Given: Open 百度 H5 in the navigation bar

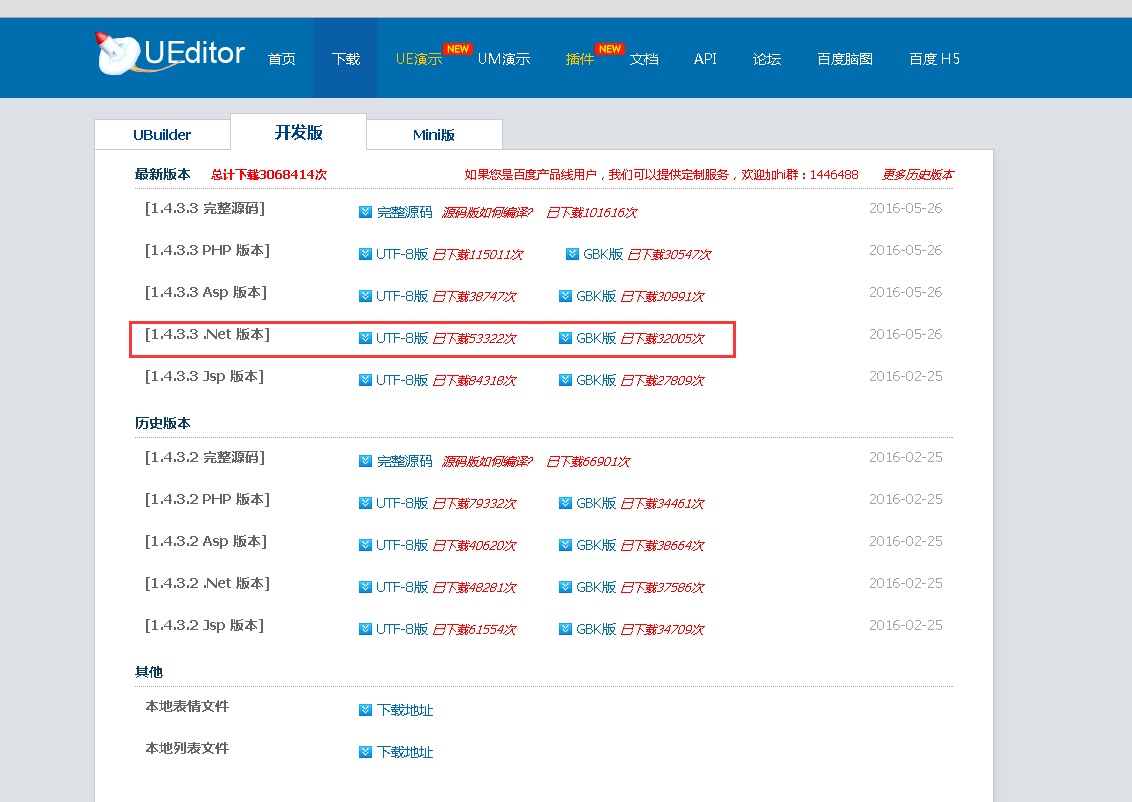Looking at the screenshot, I should (934, 59).
